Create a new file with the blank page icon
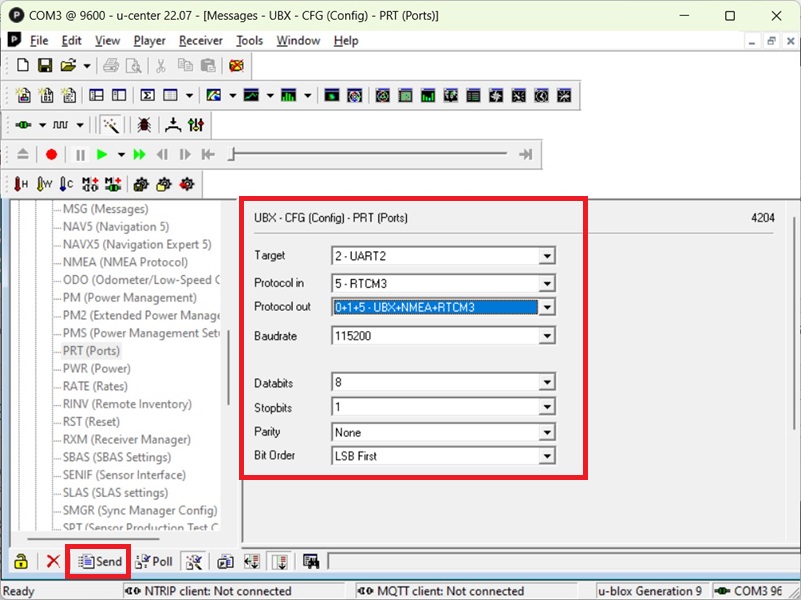Screen dimensions: 801x600 [22, 65]
